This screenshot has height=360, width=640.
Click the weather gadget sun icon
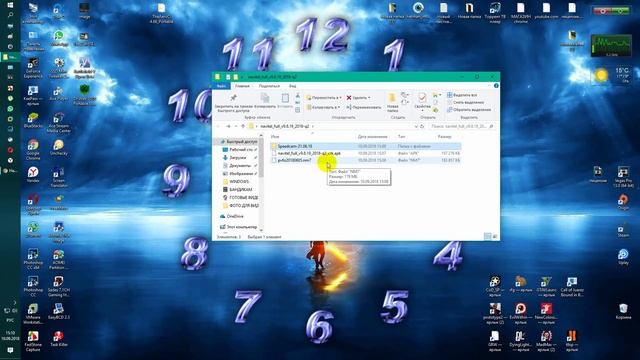[601, 76]
